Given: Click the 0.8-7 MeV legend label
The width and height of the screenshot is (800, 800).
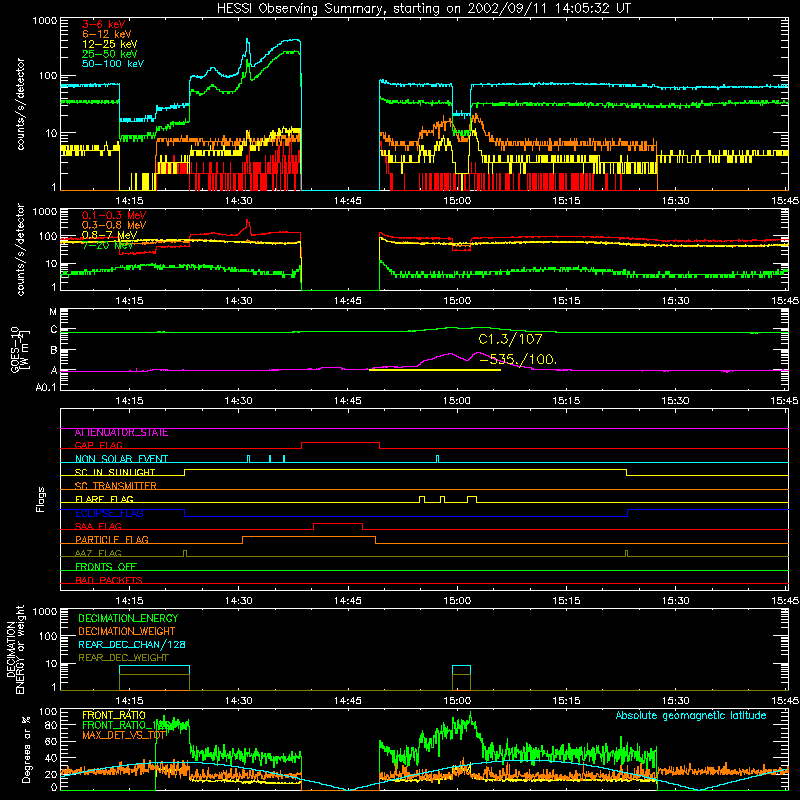Looking at the screenshot, I should (110, 235).
